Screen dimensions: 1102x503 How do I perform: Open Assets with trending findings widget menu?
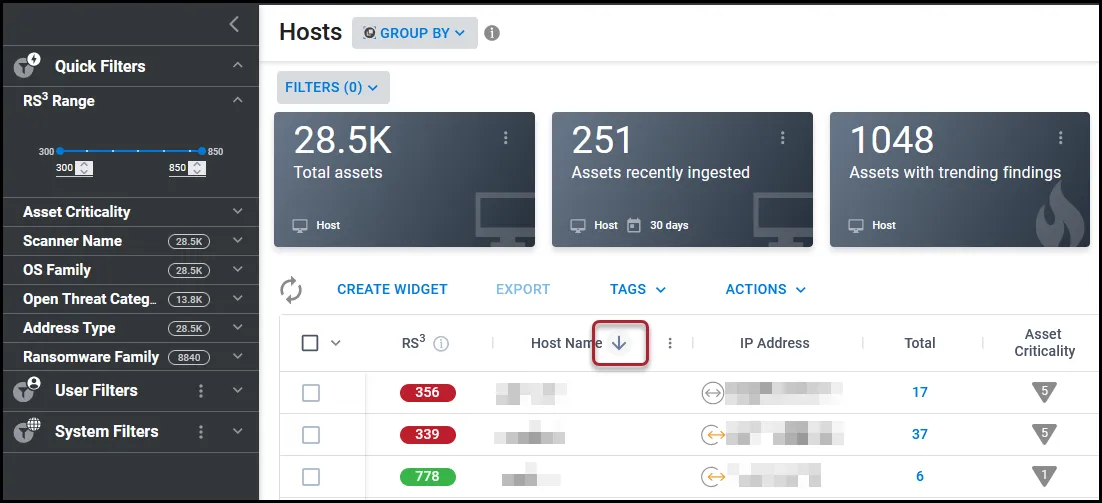(x=1061, y=138)
